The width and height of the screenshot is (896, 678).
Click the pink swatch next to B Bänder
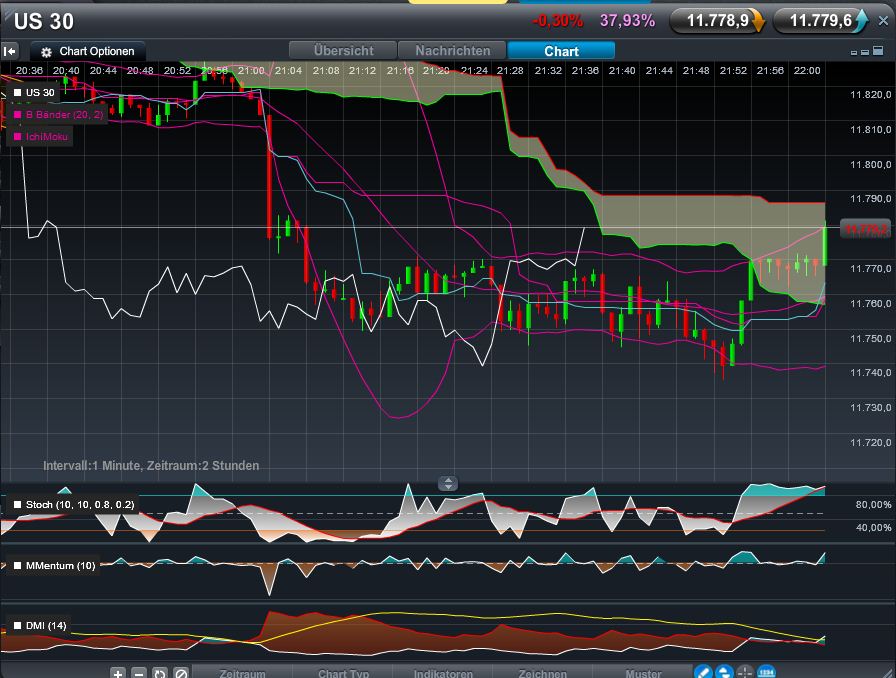coord(16,114)
